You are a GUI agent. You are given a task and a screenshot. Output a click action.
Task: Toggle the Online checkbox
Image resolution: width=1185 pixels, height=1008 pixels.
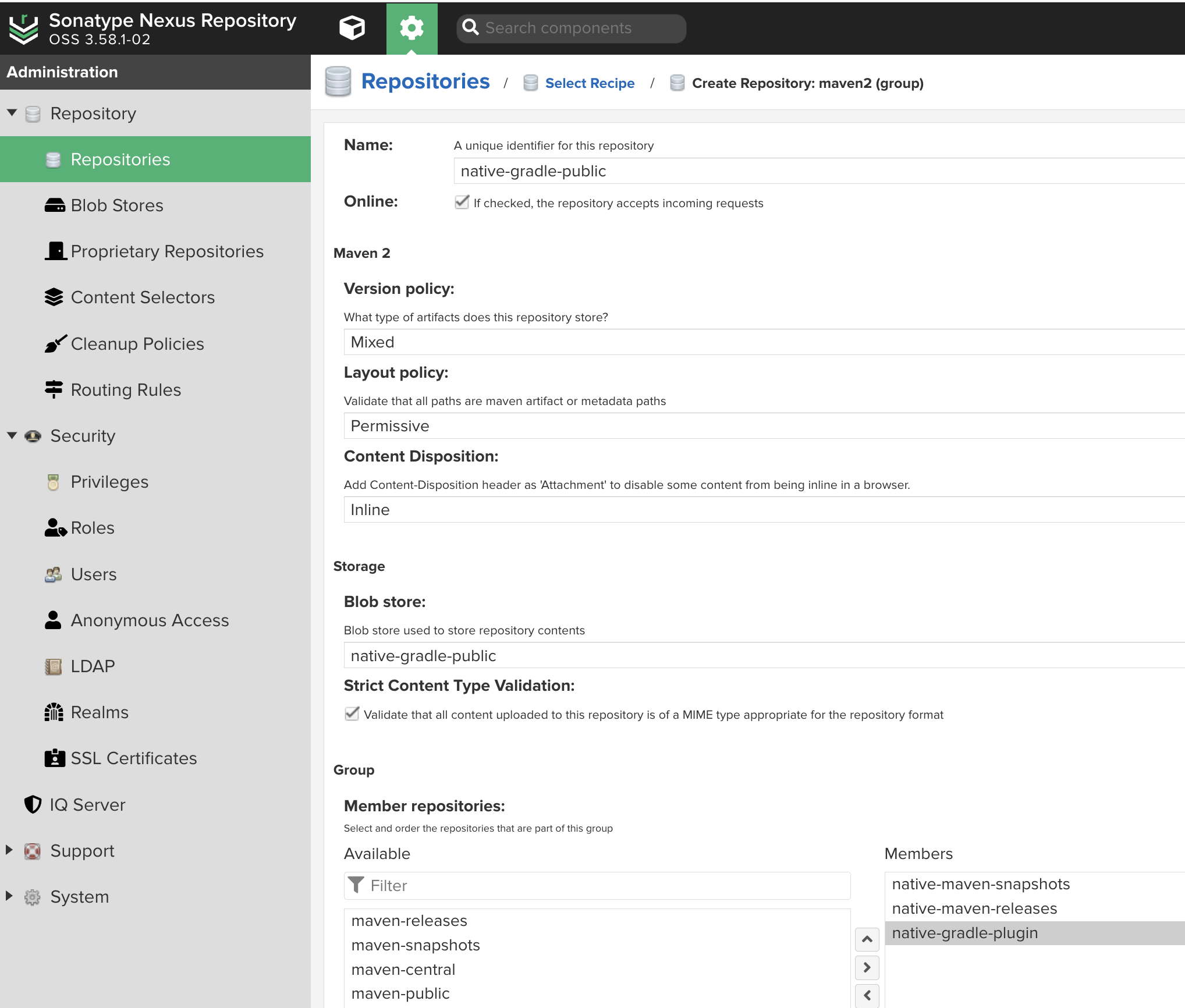point(462,203)
